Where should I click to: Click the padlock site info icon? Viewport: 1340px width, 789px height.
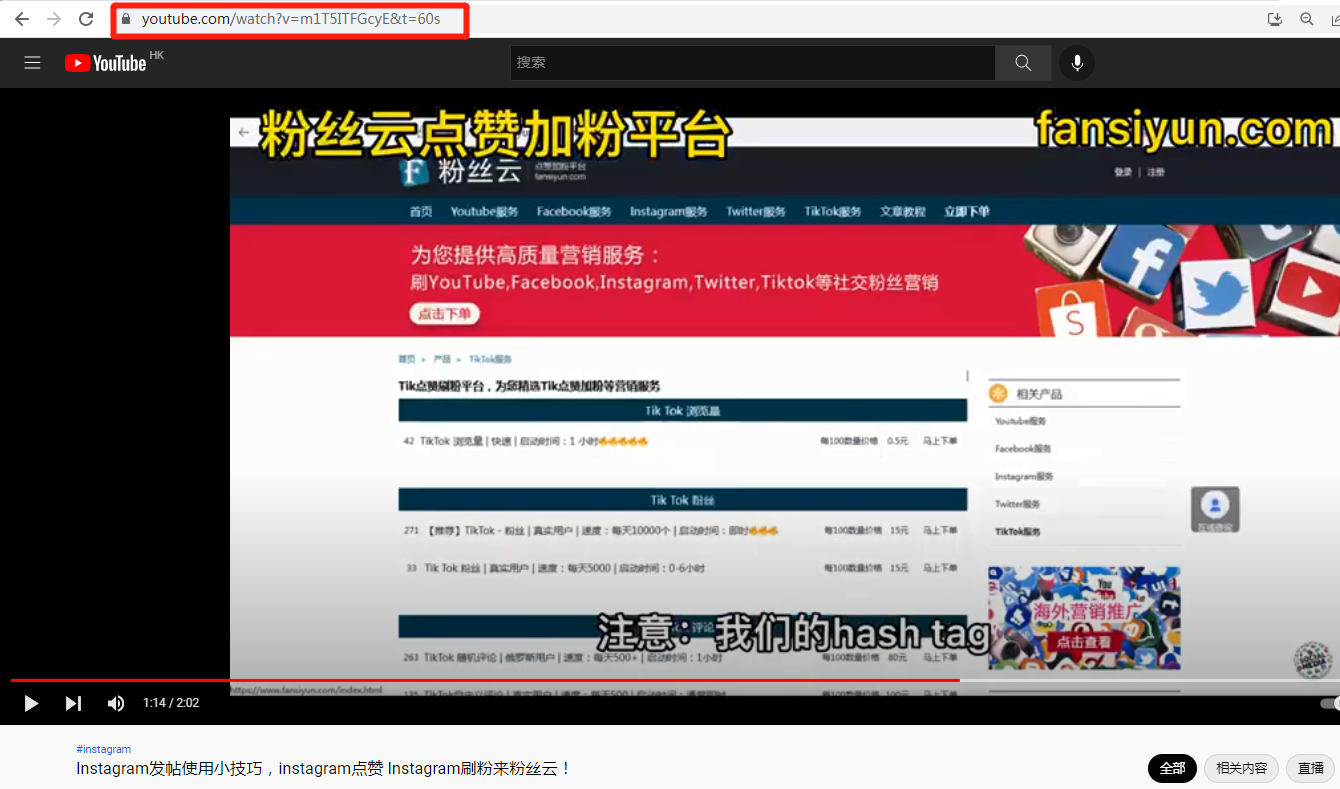click(126, 19)
